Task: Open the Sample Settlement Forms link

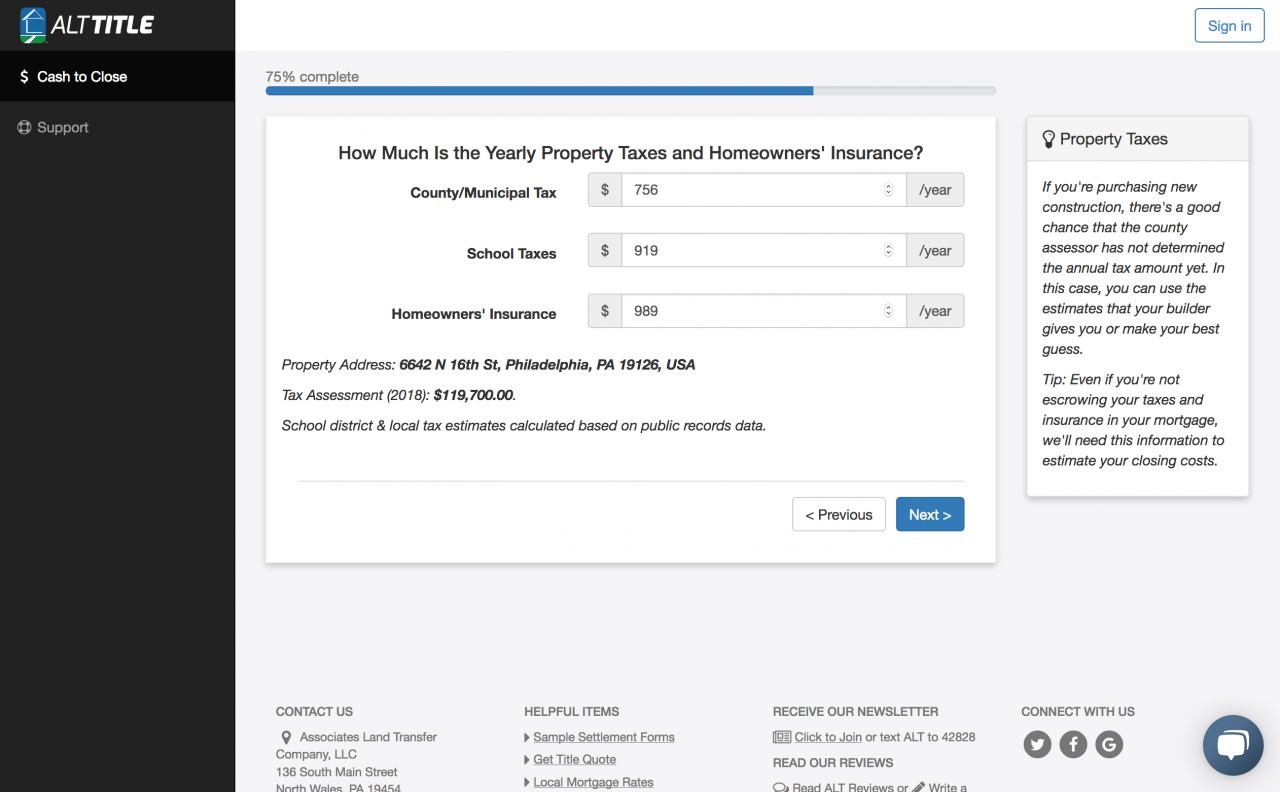Action: tap(604, 737)
